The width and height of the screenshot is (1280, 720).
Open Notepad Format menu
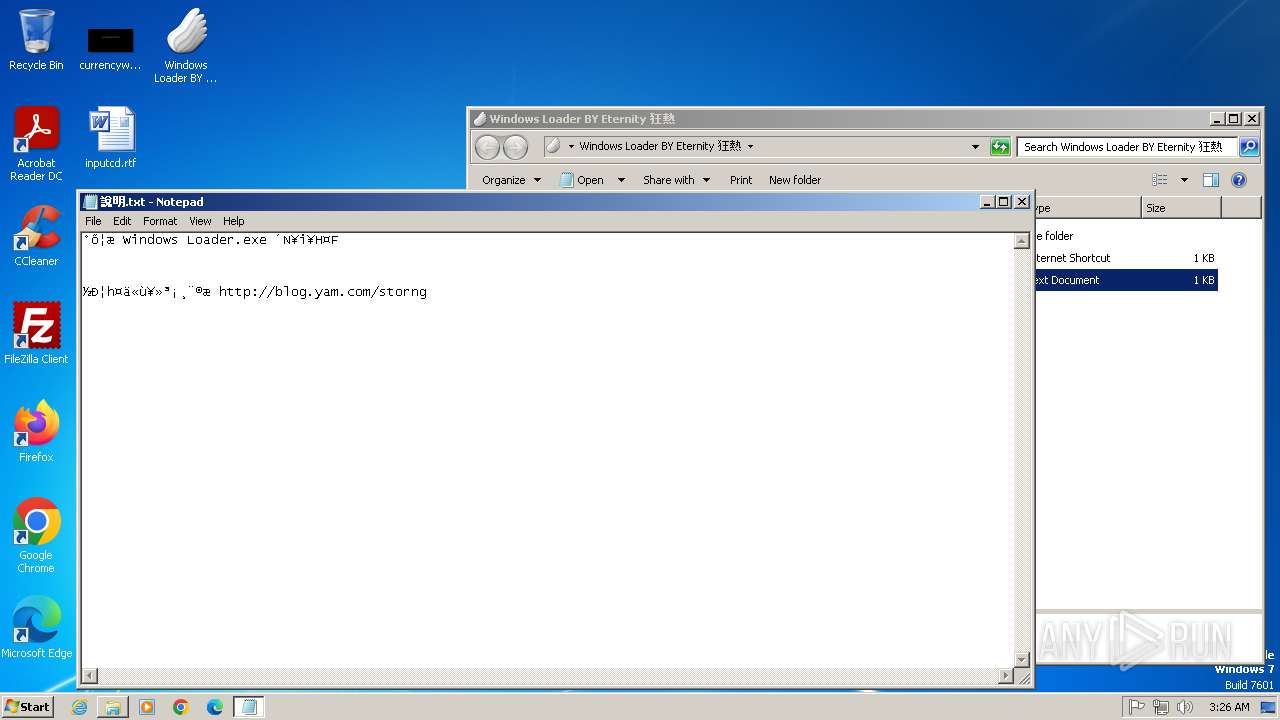[160, 221]
